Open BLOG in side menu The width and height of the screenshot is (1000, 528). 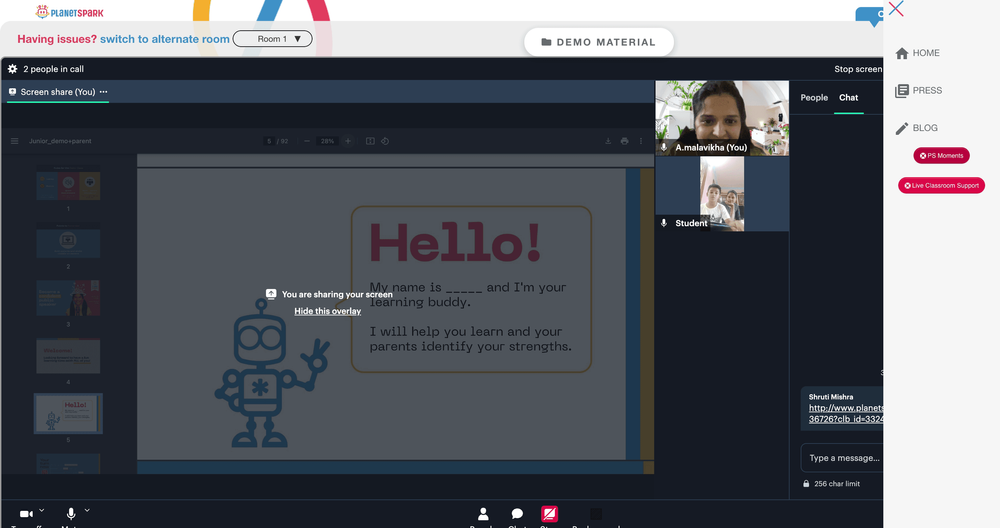pos(925,128)
